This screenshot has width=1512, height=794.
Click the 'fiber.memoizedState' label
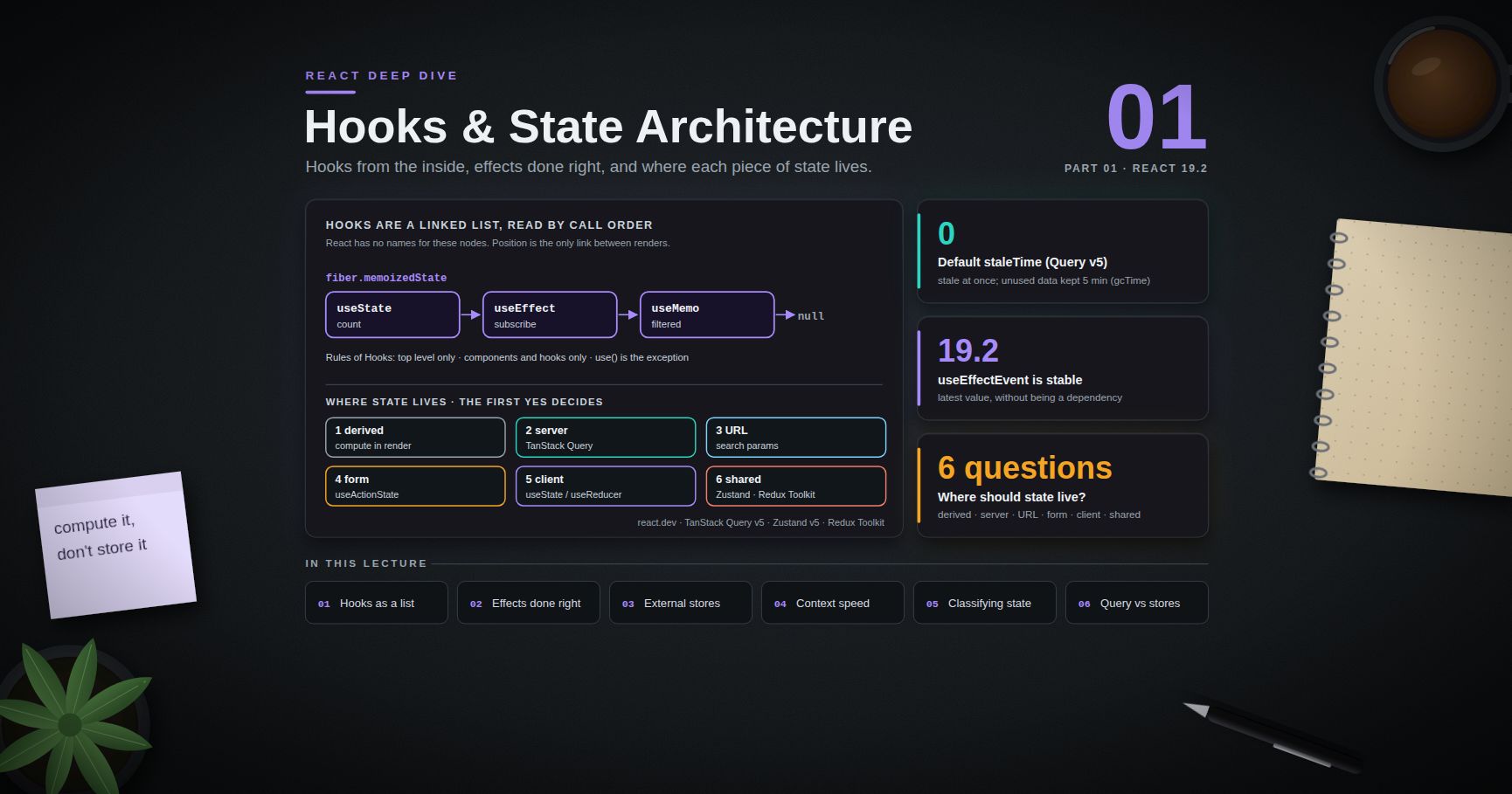click(x=386, y=278)
